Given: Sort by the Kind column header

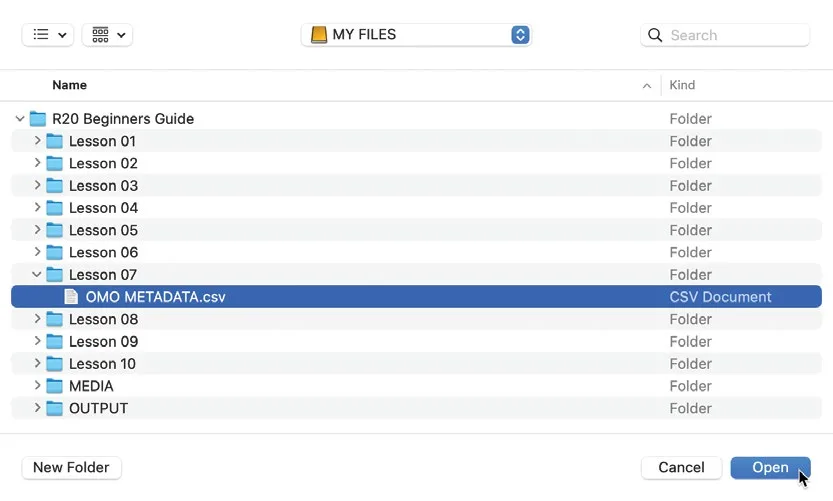Looking at the screenshot, I should point(682,85).
